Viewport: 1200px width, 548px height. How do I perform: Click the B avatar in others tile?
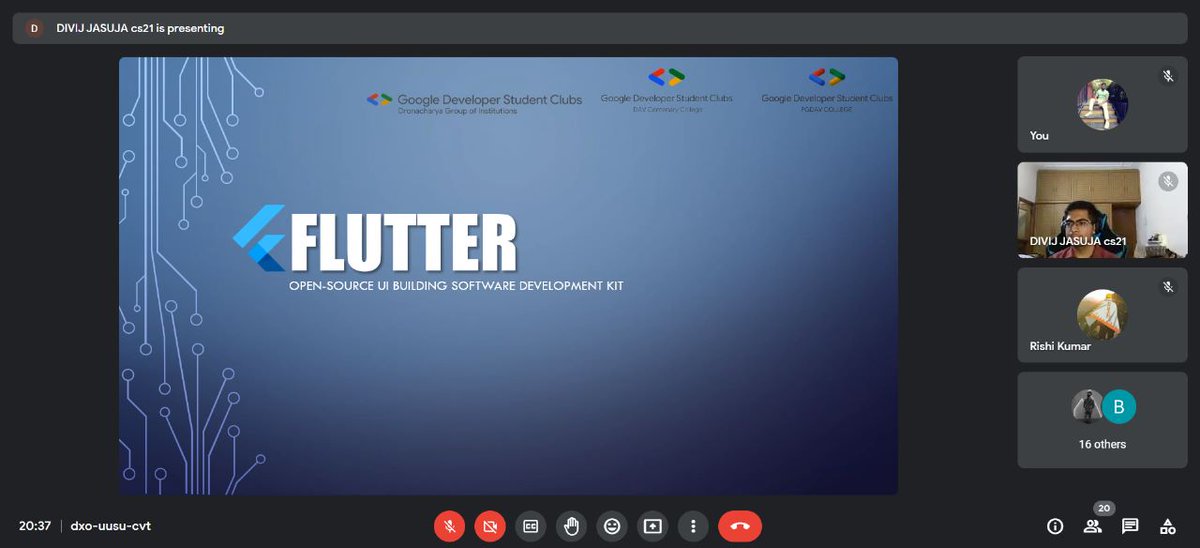coord(1119,406)
